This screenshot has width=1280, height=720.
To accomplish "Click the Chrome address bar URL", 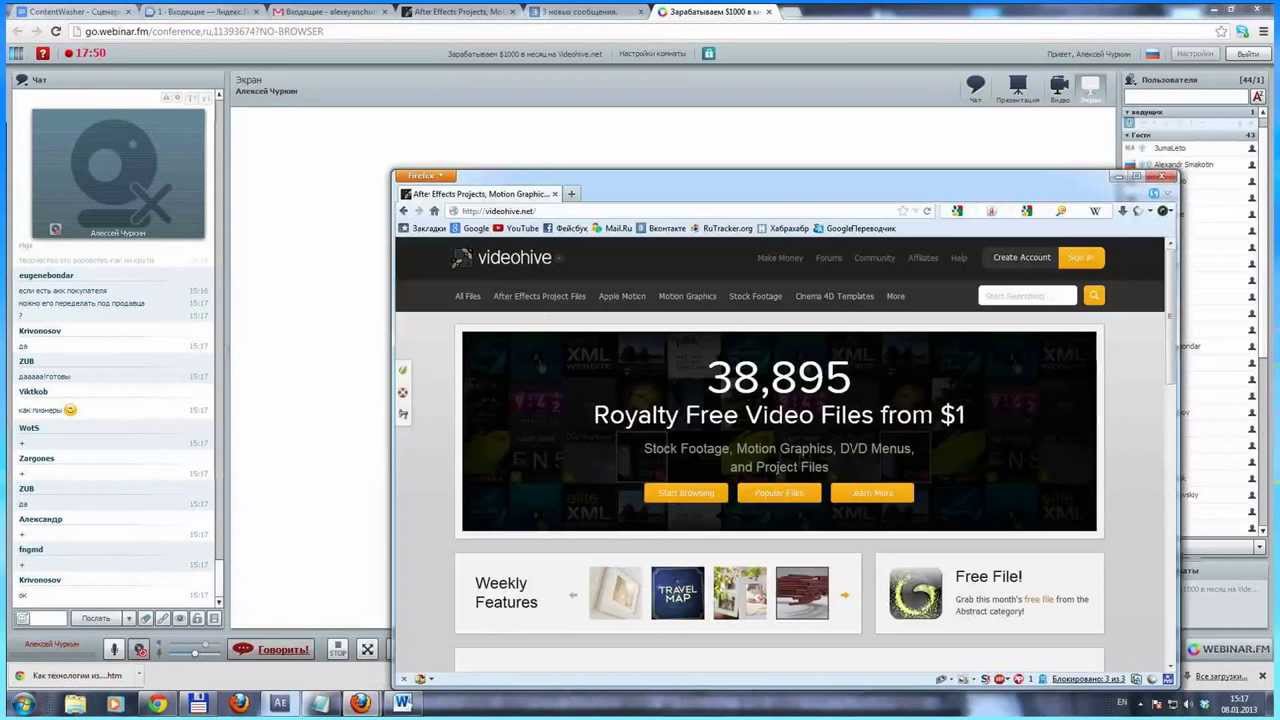I will [204, 31].
